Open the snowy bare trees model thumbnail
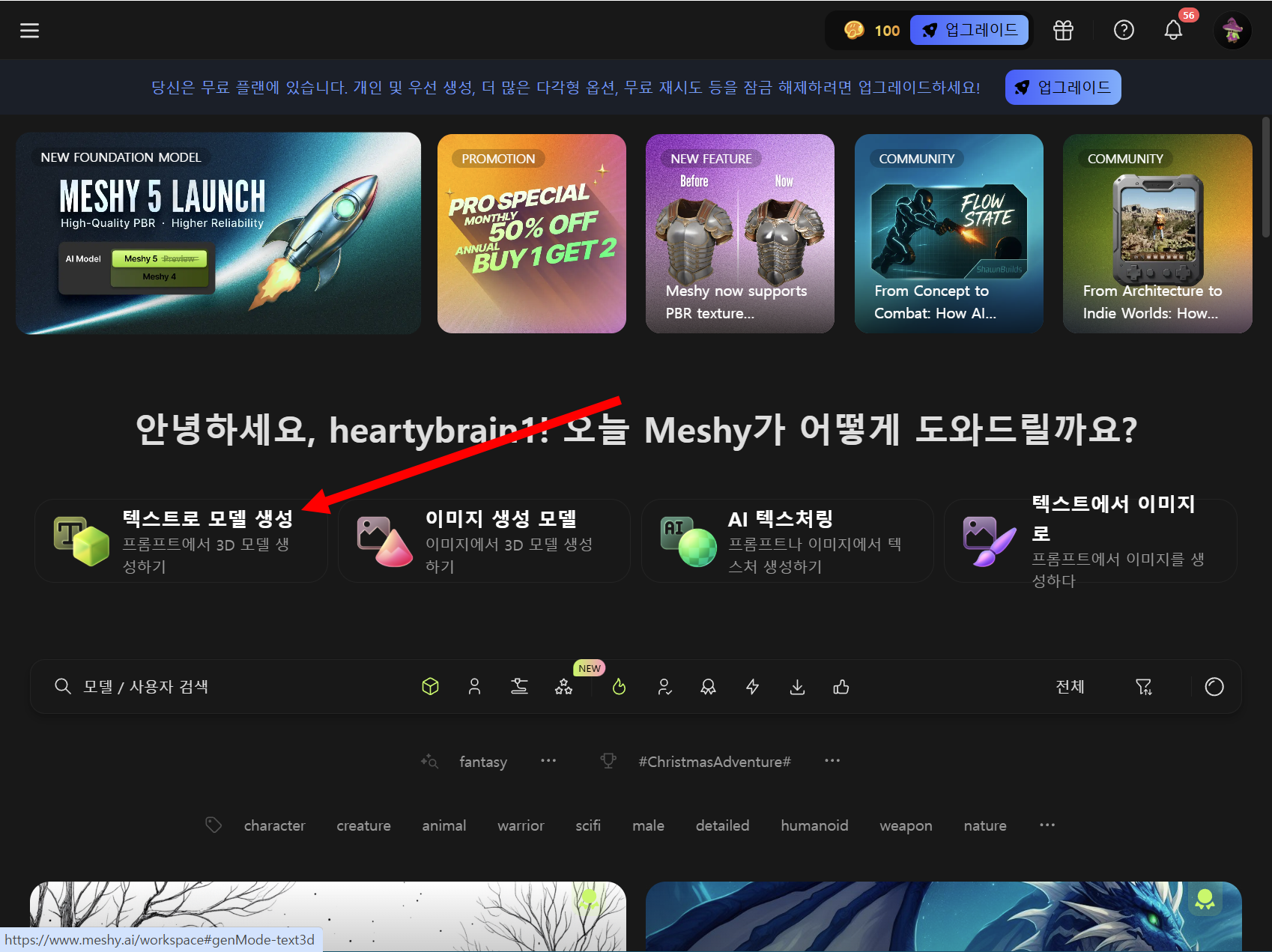 pyautogui.click(x=328, y=916)
